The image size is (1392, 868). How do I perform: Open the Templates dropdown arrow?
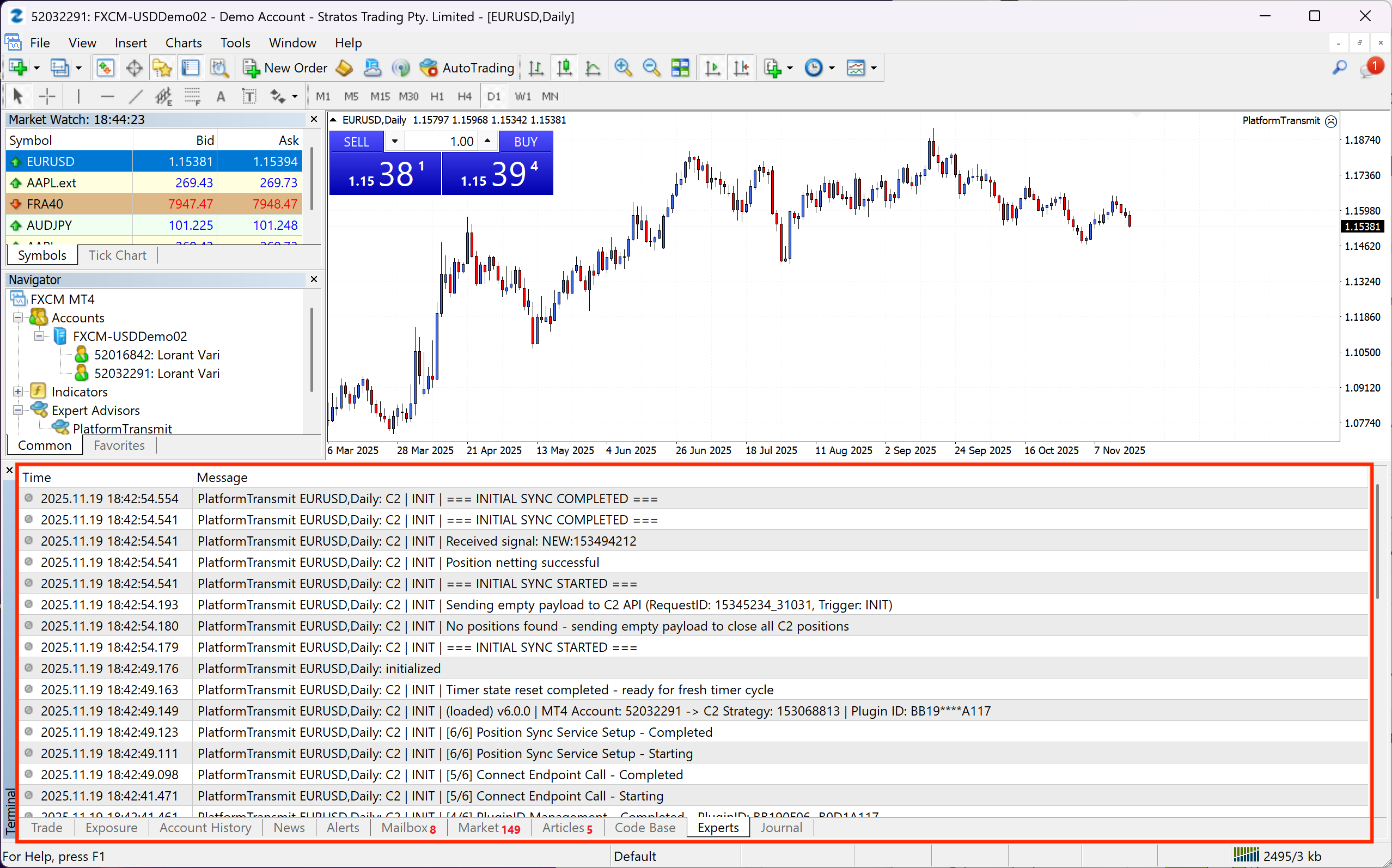[874, 68]
